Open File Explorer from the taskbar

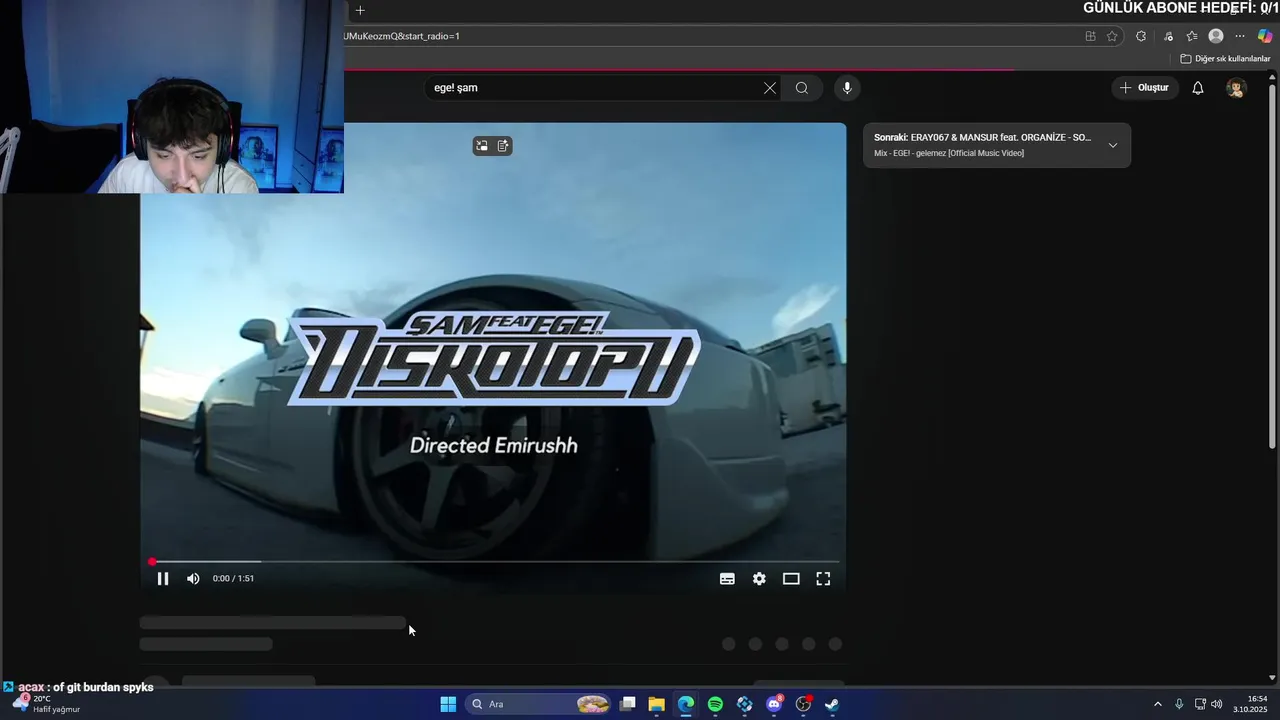(656, 704)
